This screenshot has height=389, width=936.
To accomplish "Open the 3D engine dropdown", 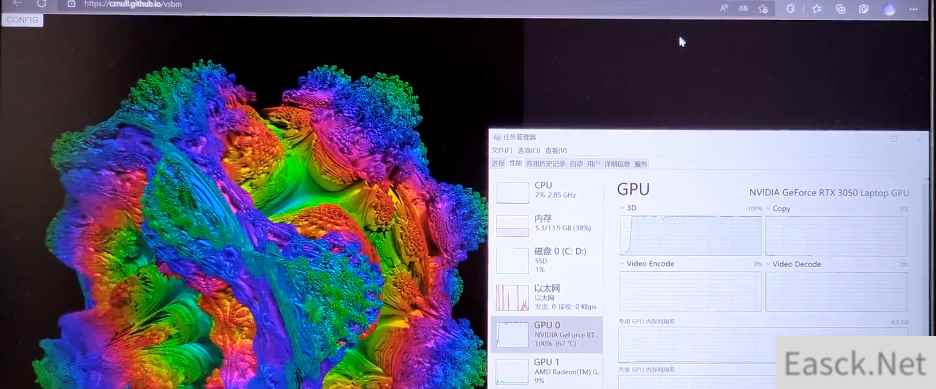I will [x=629, y=208].
